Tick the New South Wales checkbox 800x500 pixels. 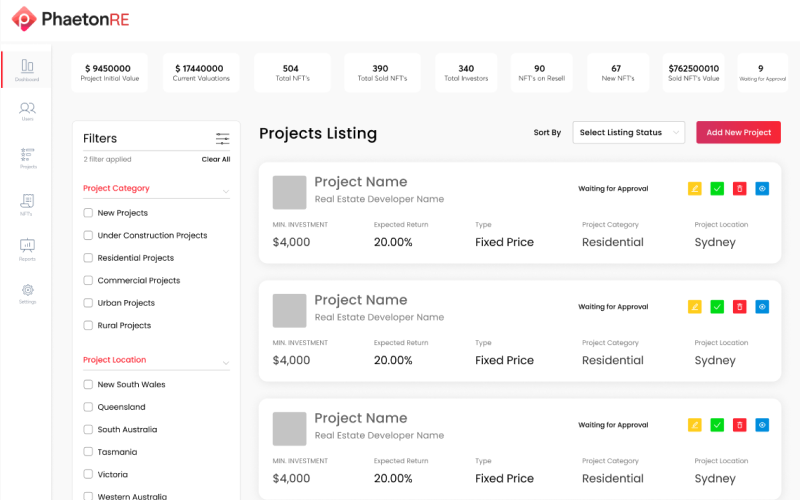point(88,384)
